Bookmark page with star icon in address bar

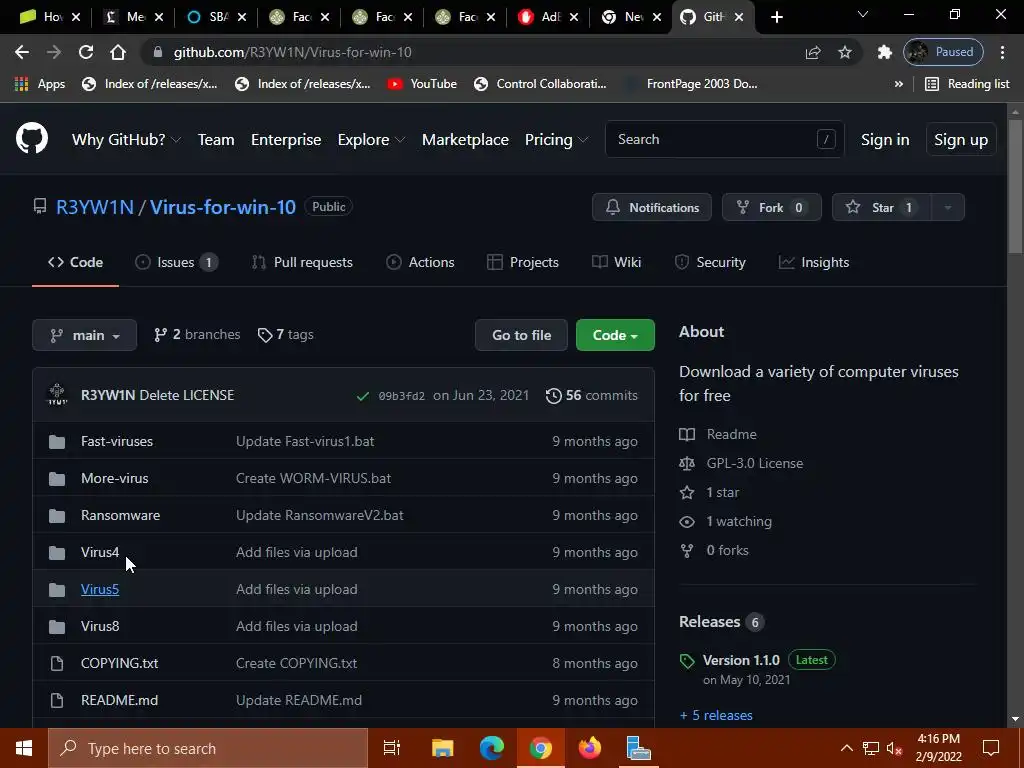pos(845,52)
